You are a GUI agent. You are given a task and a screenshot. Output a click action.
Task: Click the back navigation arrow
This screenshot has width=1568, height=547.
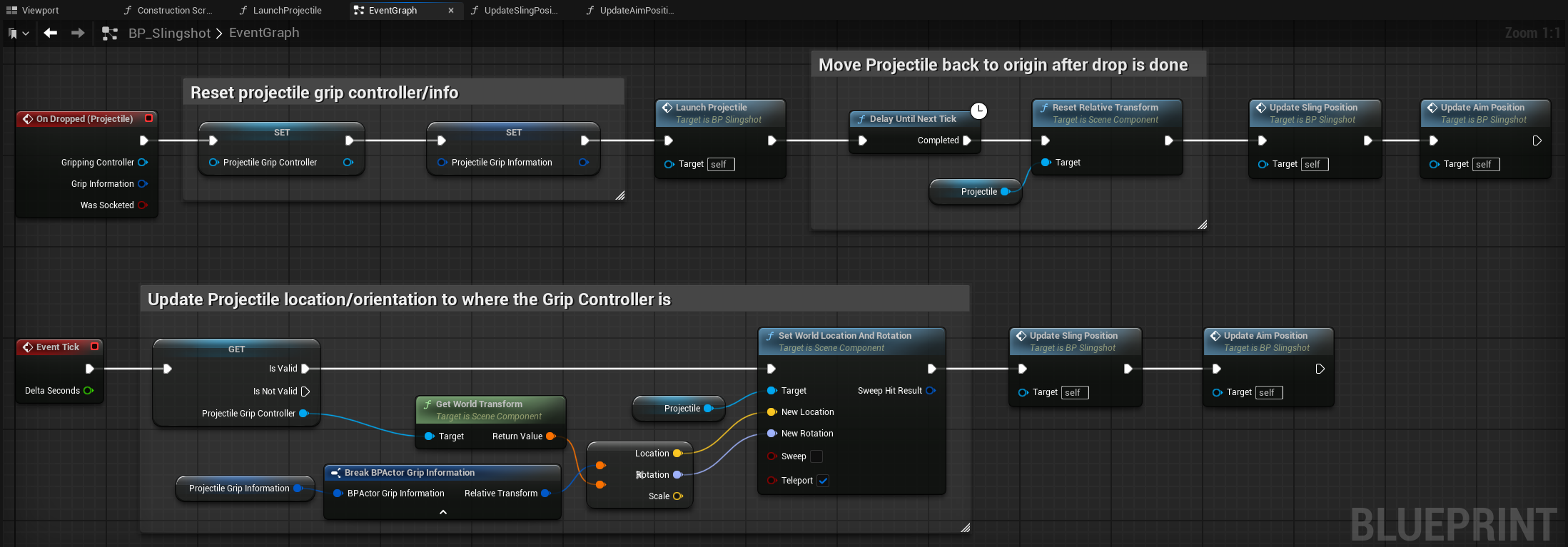click(x=50, y=33)
